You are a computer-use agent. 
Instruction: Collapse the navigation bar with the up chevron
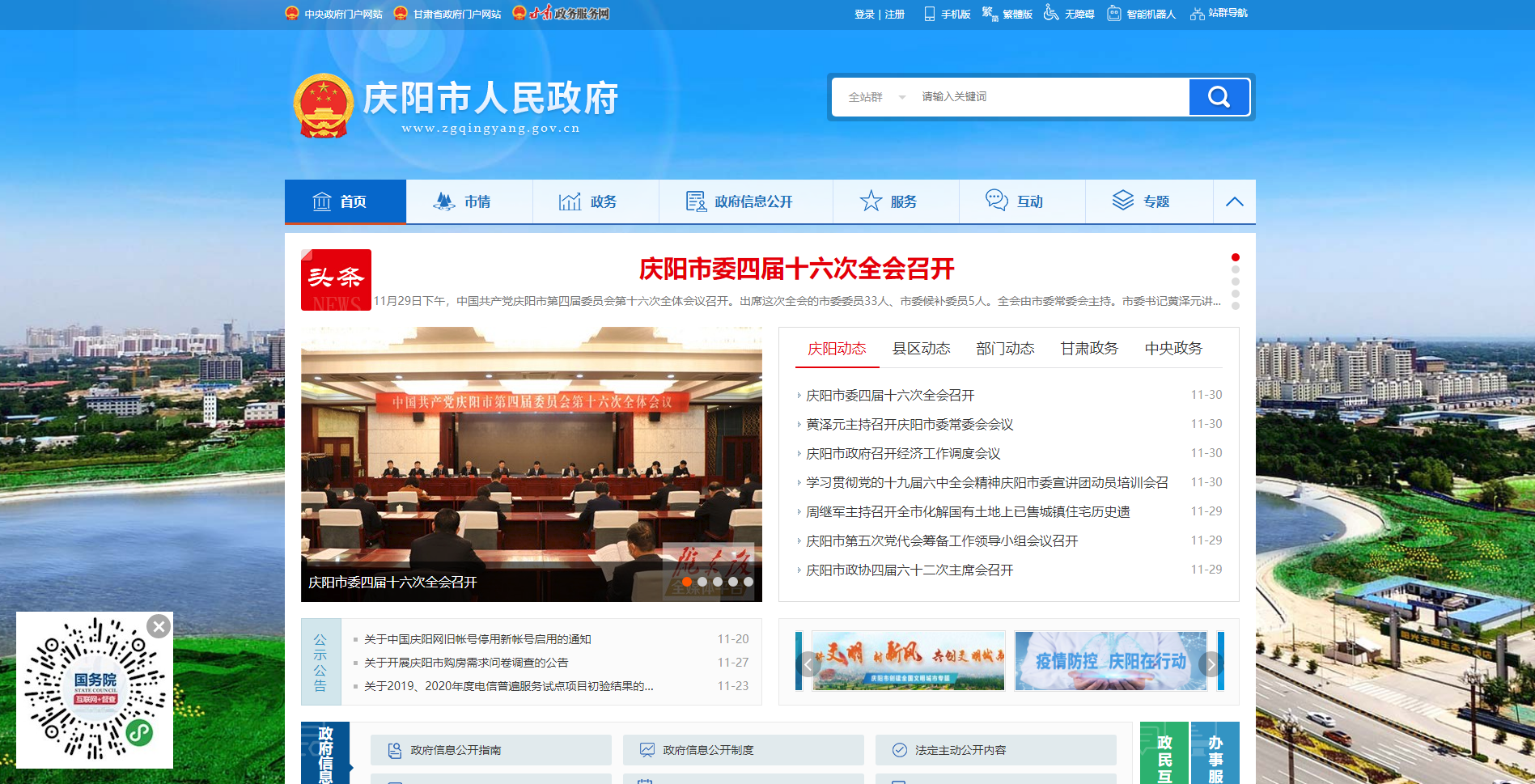click(x=1234, y=201)
